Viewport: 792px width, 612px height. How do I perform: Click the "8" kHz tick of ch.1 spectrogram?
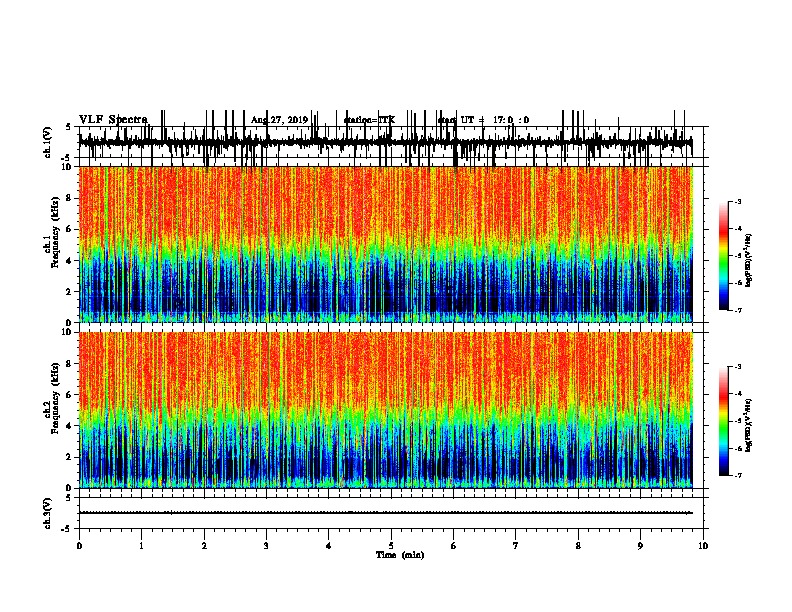tap(70, 198)
